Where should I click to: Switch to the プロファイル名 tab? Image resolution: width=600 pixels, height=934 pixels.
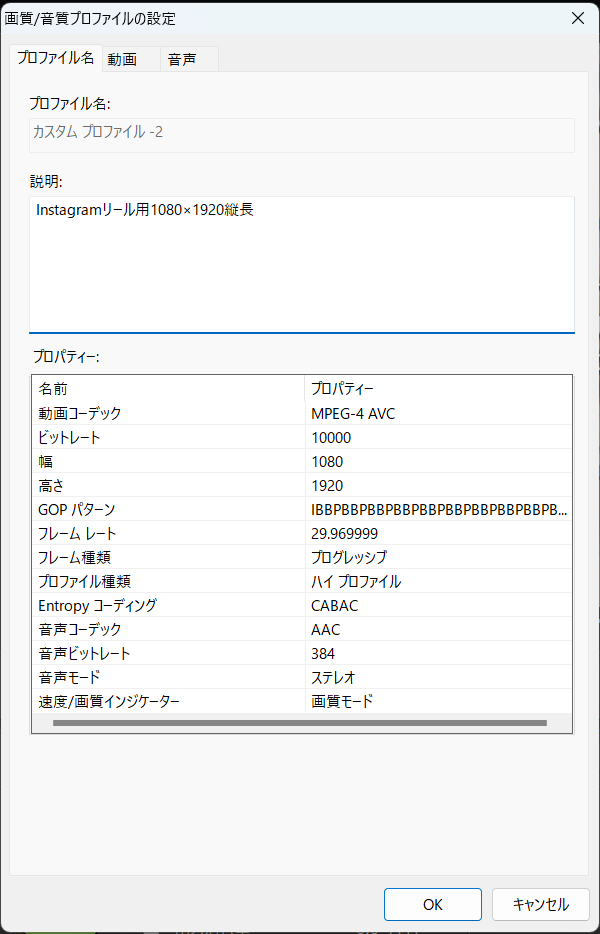pos(55,58)
